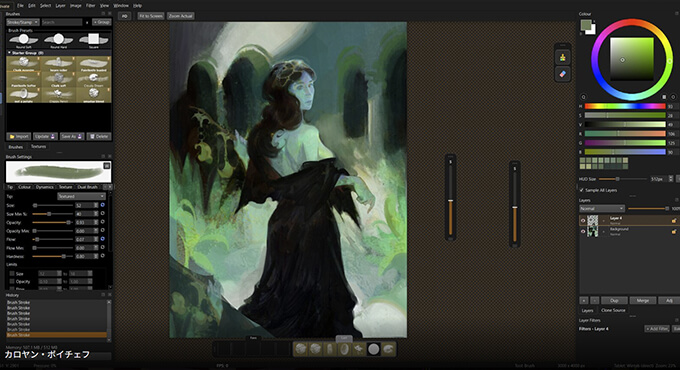Click the Merge layers button
Viewport: 680px width, 370px height.
pyautogui.click(x=643, y=301)
